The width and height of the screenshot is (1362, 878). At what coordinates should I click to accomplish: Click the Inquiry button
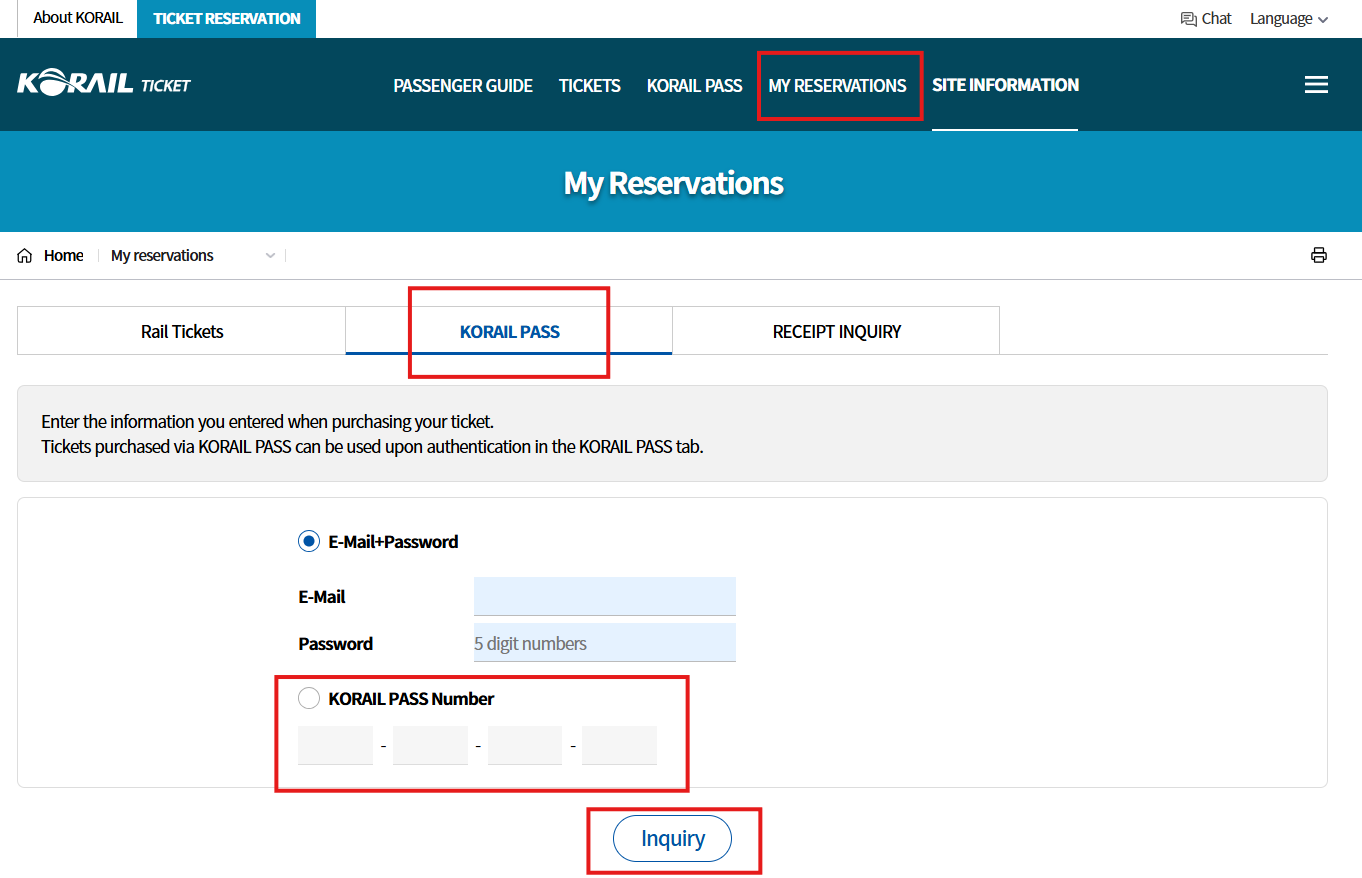click(672, 838)
